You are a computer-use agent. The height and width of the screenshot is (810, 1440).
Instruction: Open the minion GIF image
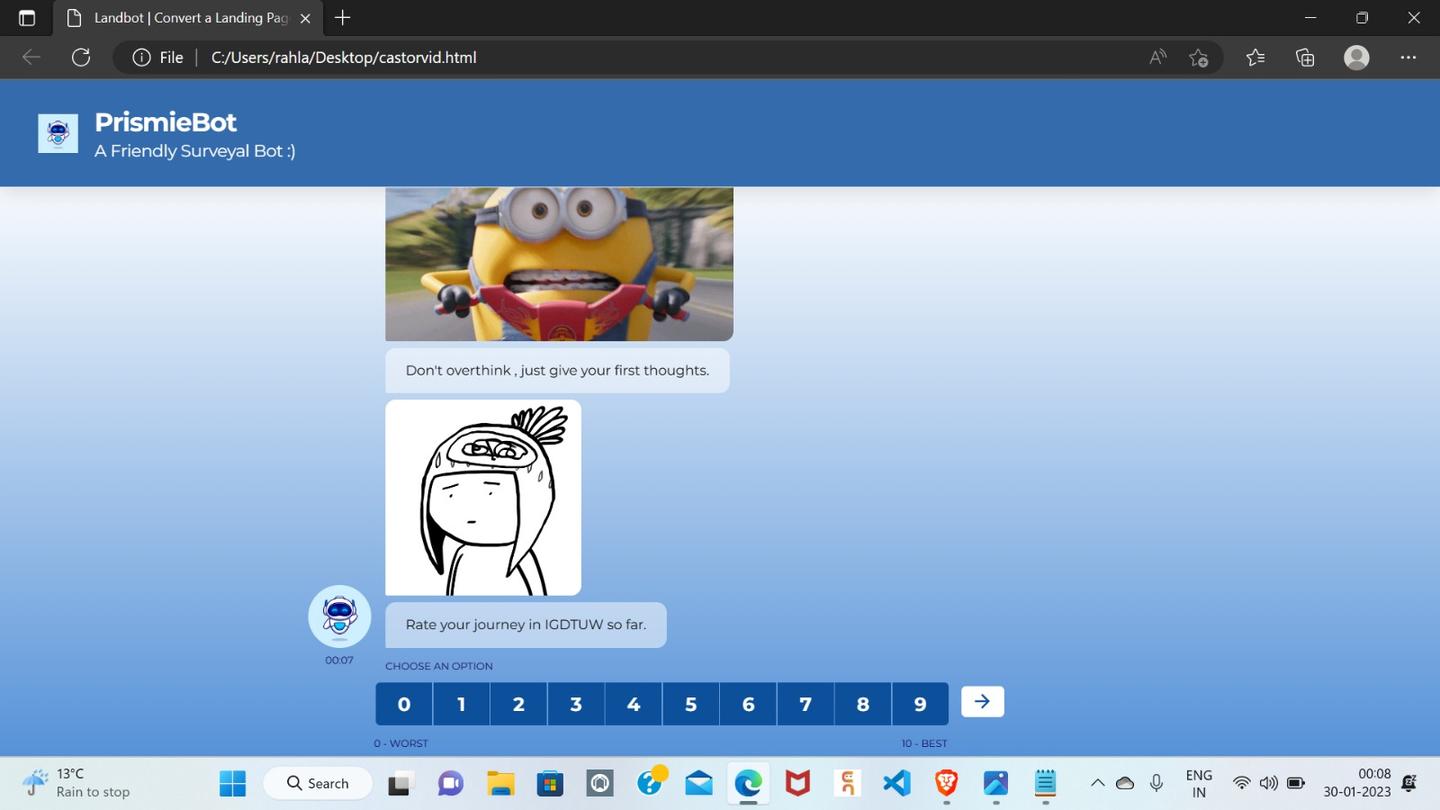click(x=559, y=264)
